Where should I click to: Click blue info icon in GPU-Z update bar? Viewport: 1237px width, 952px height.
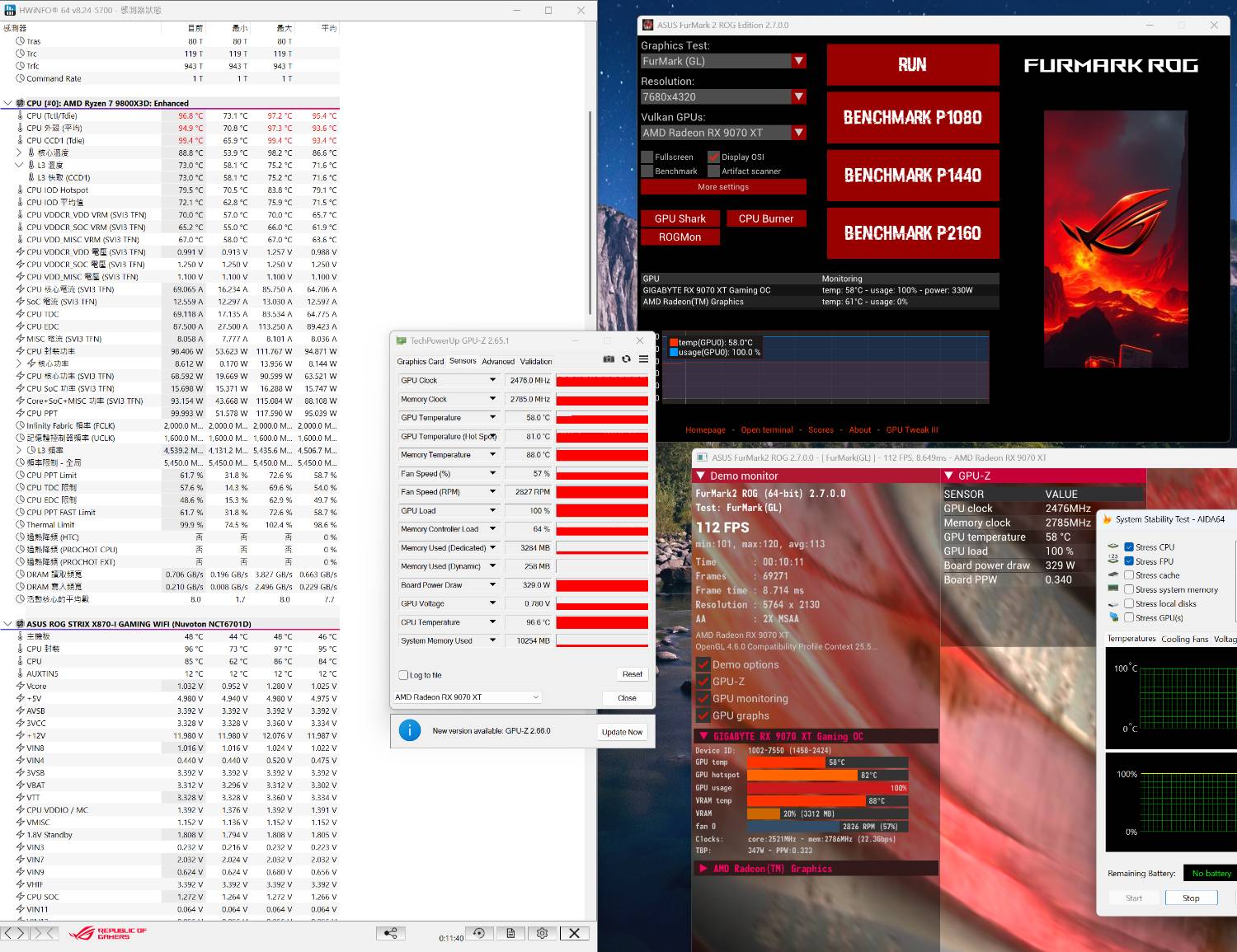point(409,730)
